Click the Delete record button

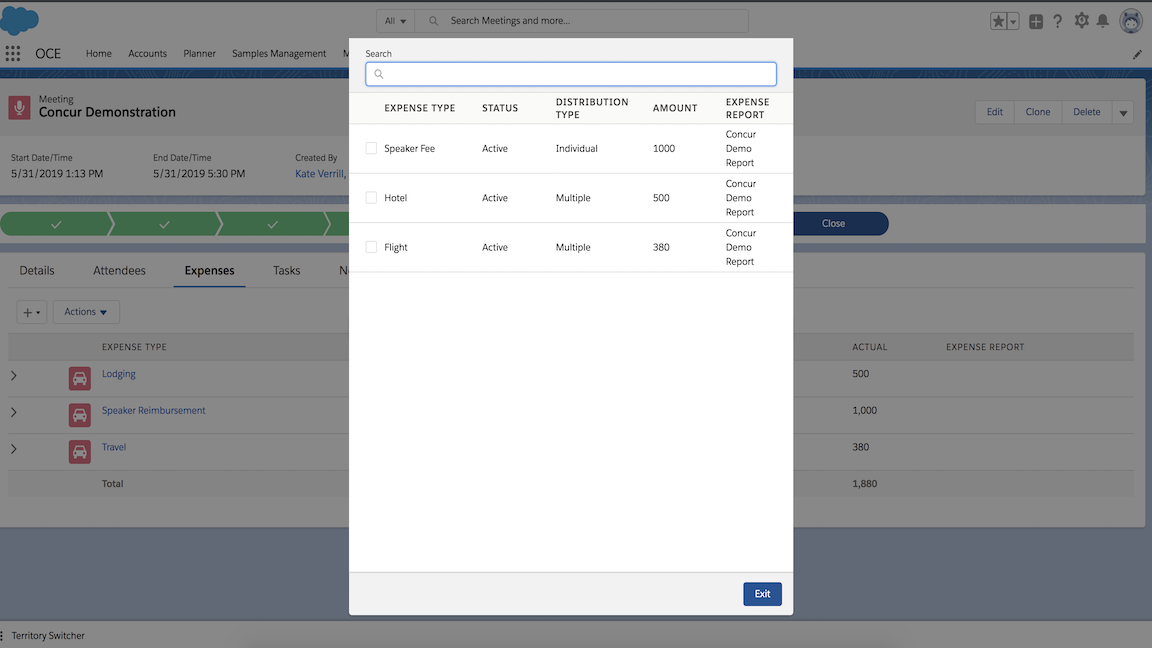coord(1087,112)
